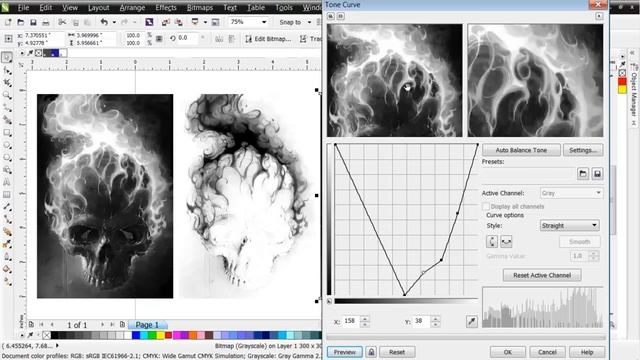Select the Zoom tool in toolbox
This screenshot has width=640, height=360.
(7, 96)
